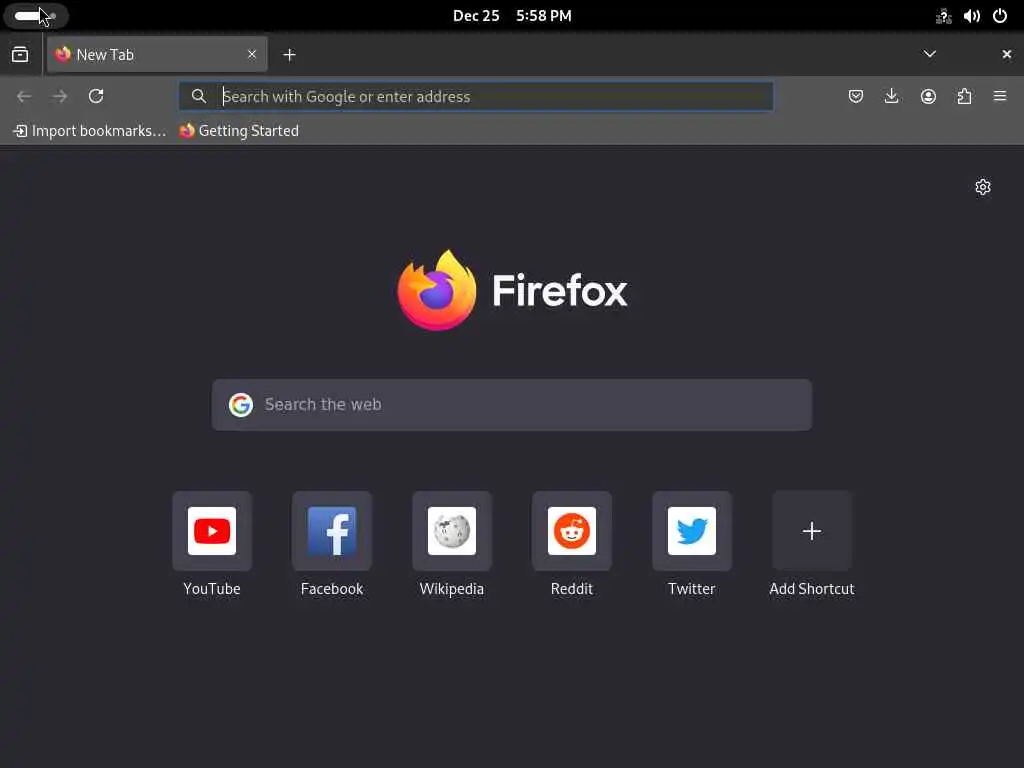The height and width of the screenshot is (768, 1024).
Task: Open the Getting Started bookmark
Action: (x=239, y=131)
